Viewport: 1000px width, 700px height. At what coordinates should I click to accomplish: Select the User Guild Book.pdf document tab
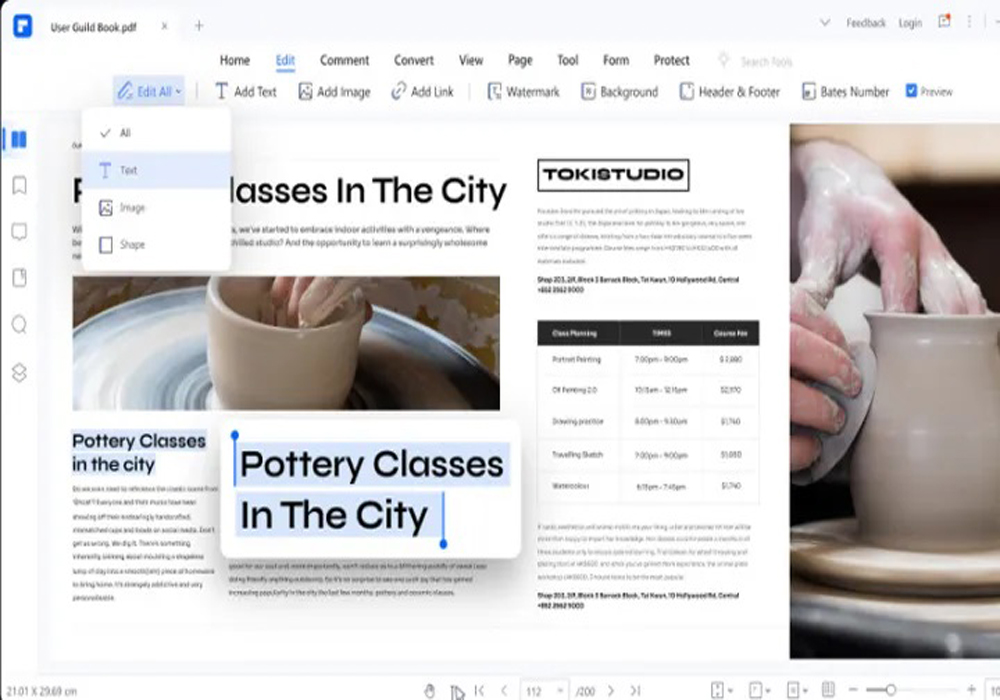94,27
